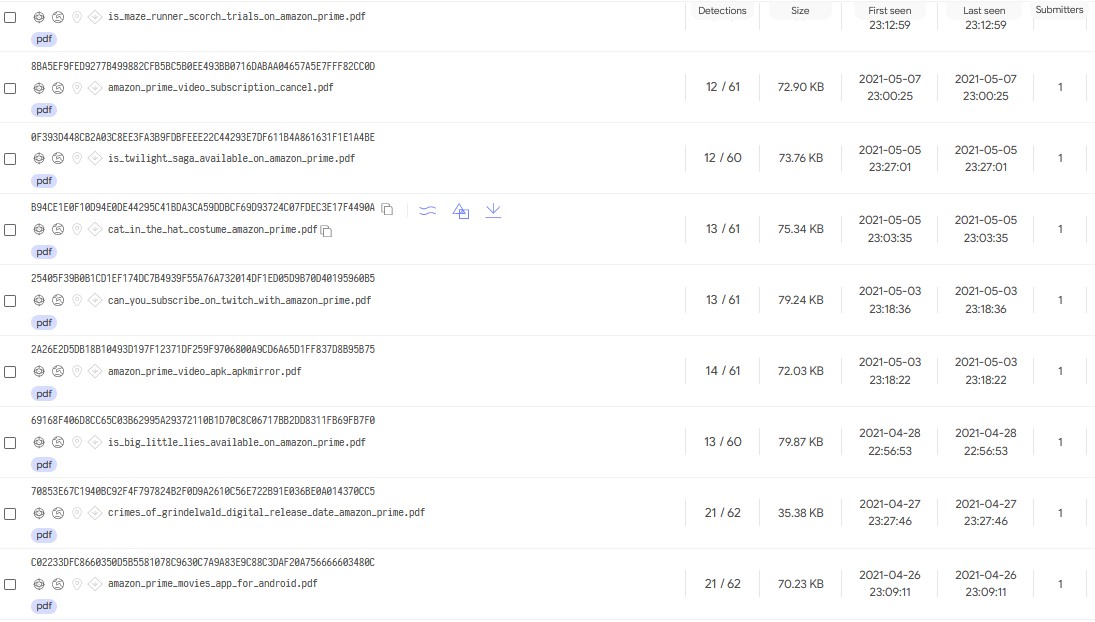Copy the B94CE1E0 hash to clipboard
The height and width of the screenshot is (622, 1095).
pos(387,209)
